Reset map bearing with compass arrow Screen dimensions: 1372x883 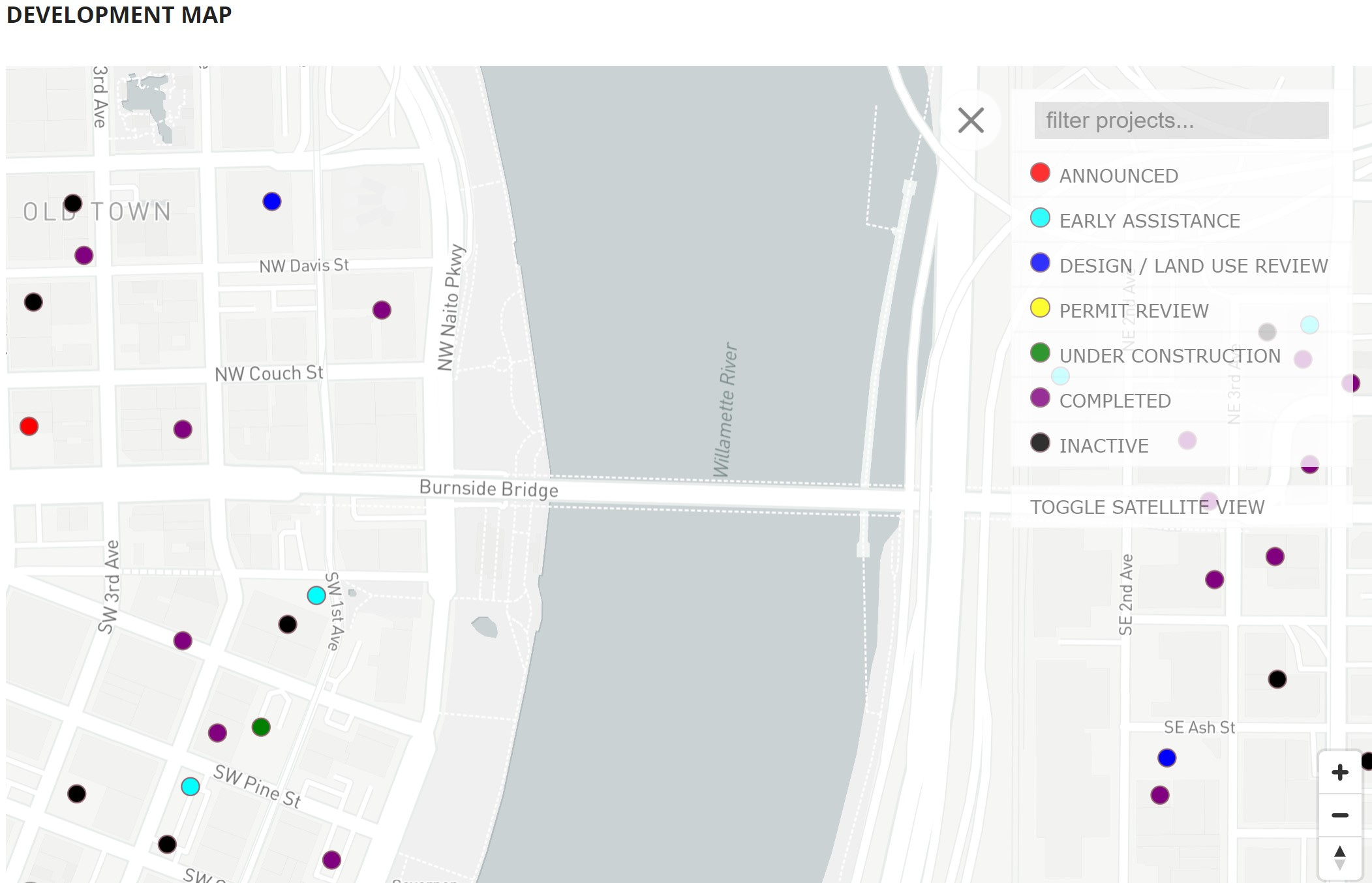point(1339,858)
